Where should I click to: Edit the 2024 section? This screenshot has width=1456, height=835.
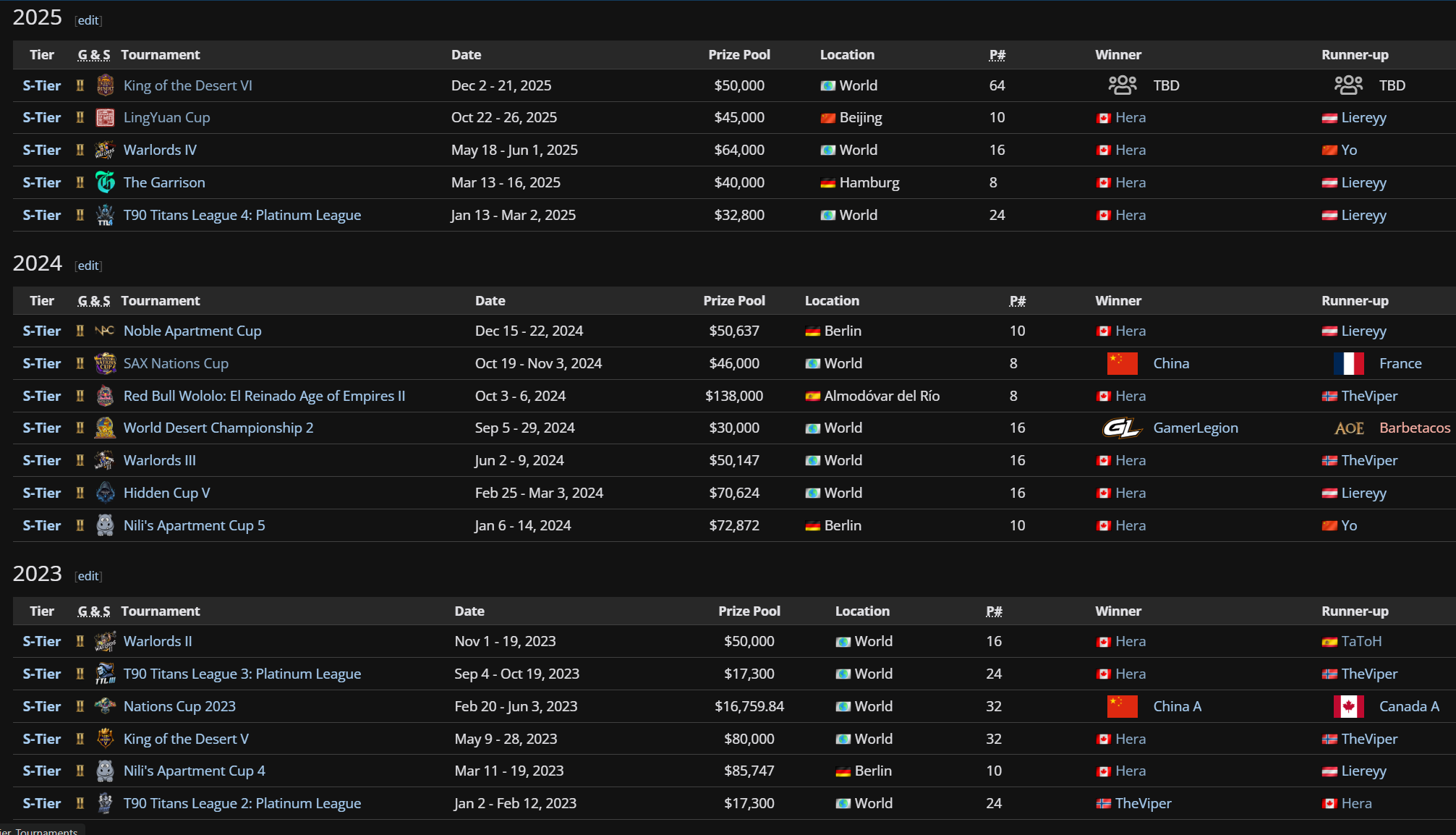tap(88, 266)
